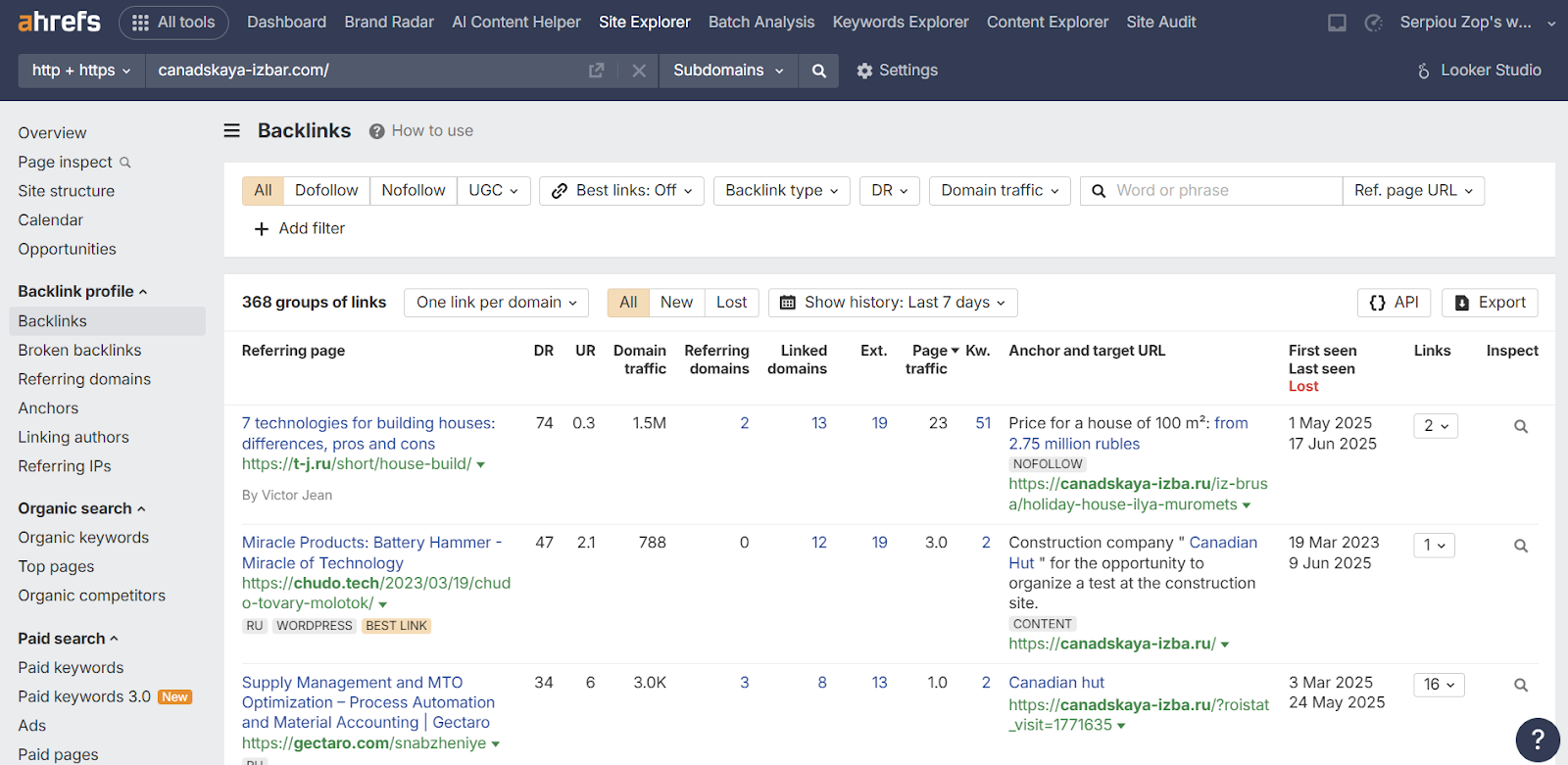This screenshot has height=765, width=1568.
Task: Clear the domain input with the X icon
Action: [x=639, y=71]
